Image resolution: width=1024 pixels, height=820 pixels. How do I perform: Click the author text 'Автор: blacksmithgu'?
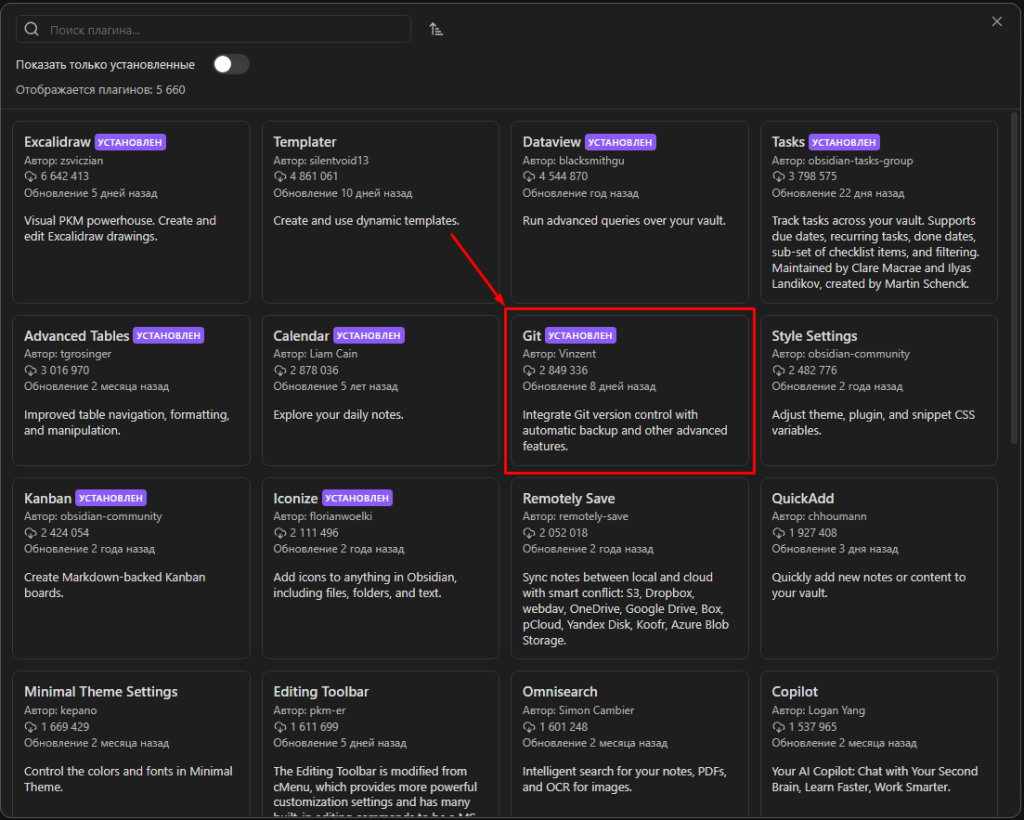point(573,161)
